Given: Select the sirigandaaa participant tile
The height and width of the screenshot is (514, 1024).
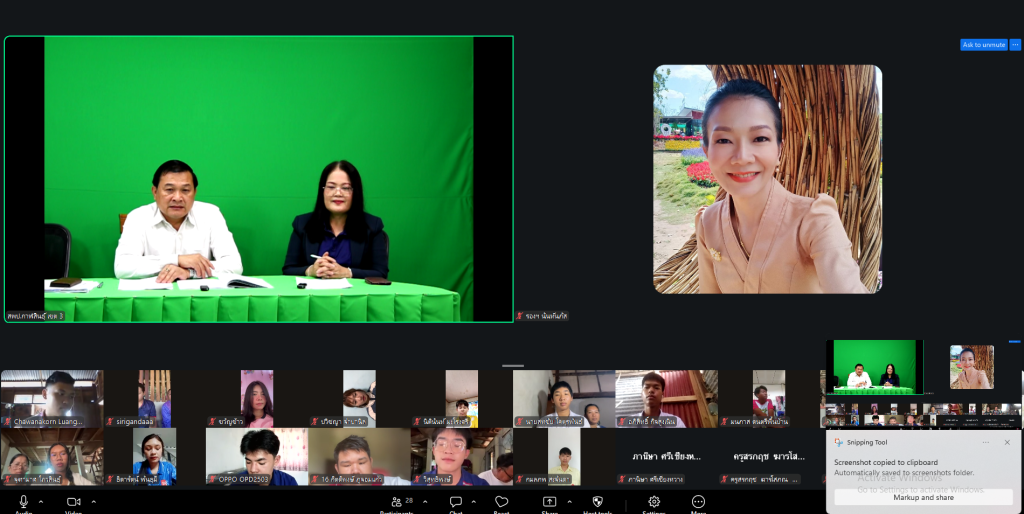Looking at the screenshot, I should [154, 399].
